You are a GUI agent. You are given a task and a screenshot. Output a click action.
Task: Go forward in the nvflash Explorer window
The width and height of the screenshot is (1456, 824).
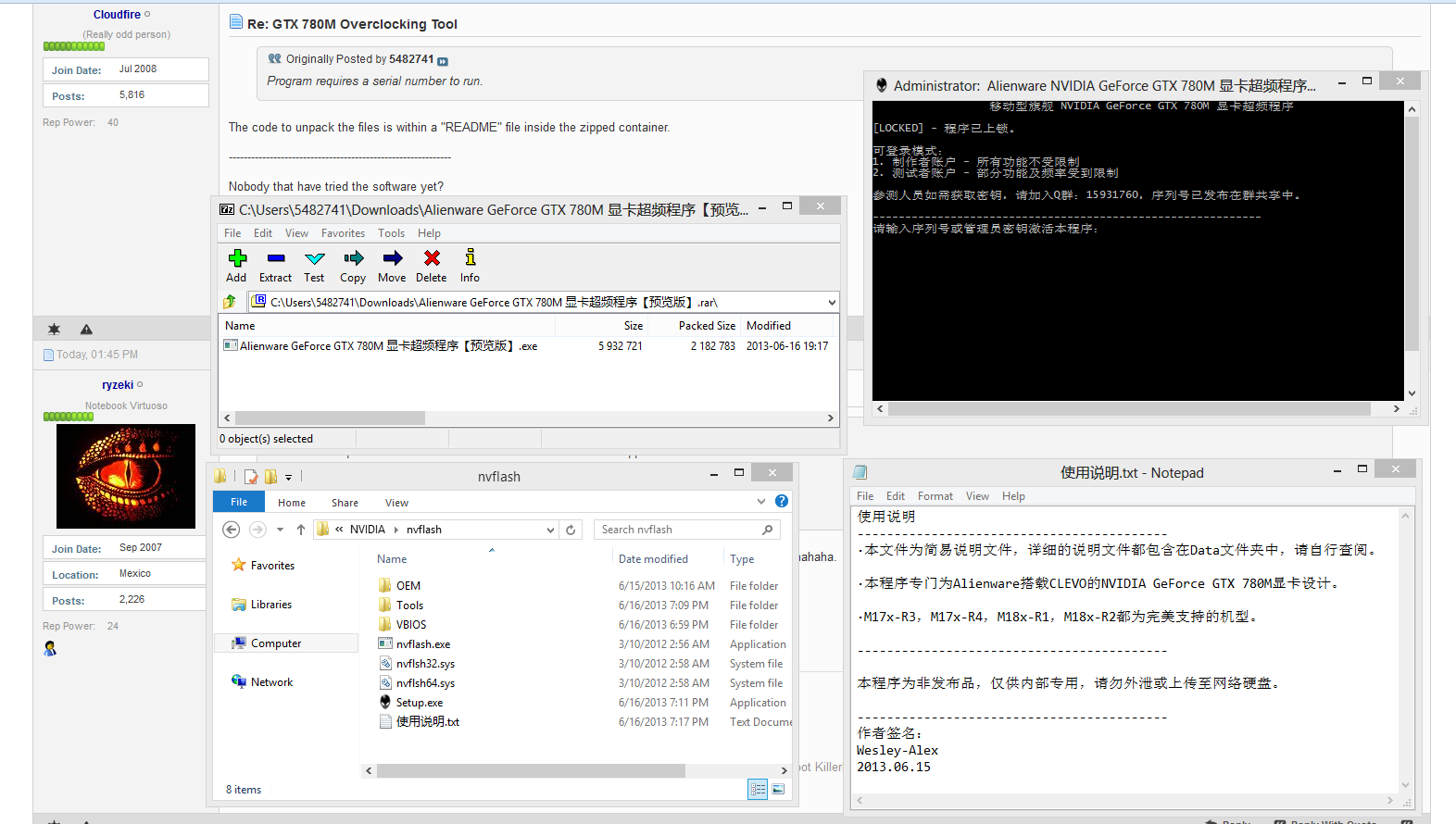[257, 530]
